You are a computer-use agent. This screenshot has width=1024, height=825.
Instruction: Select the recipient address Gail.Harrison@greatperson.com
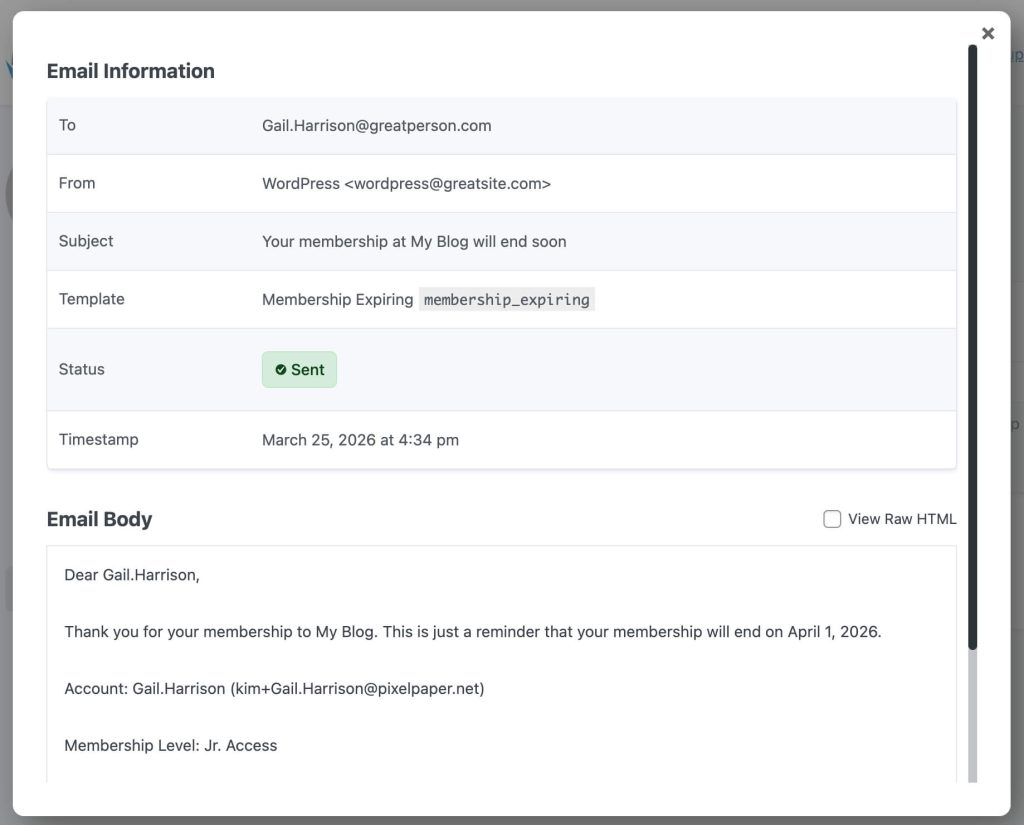pos(376,125)
